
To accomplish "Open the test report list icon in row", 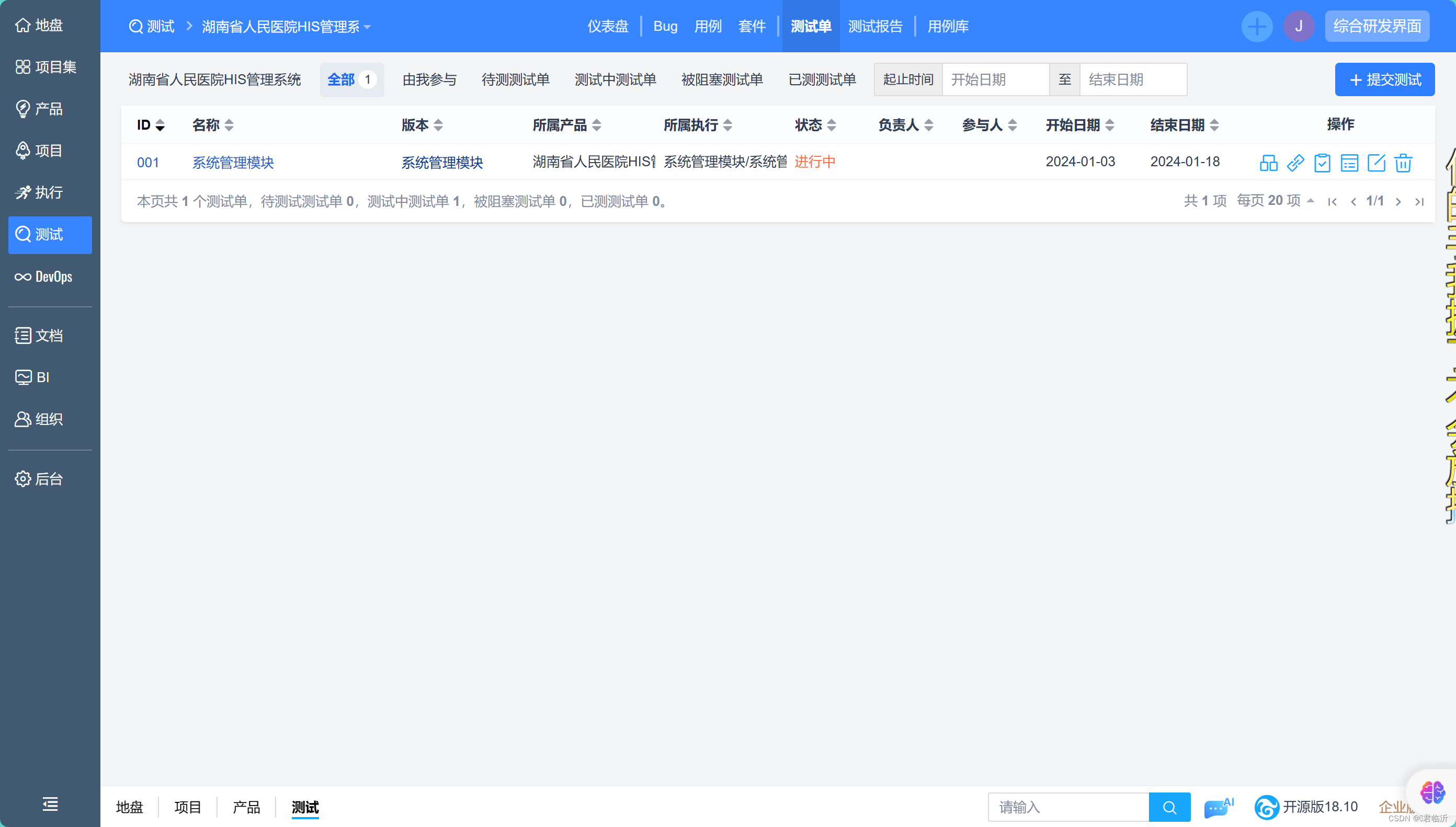I will [1349, 163].
